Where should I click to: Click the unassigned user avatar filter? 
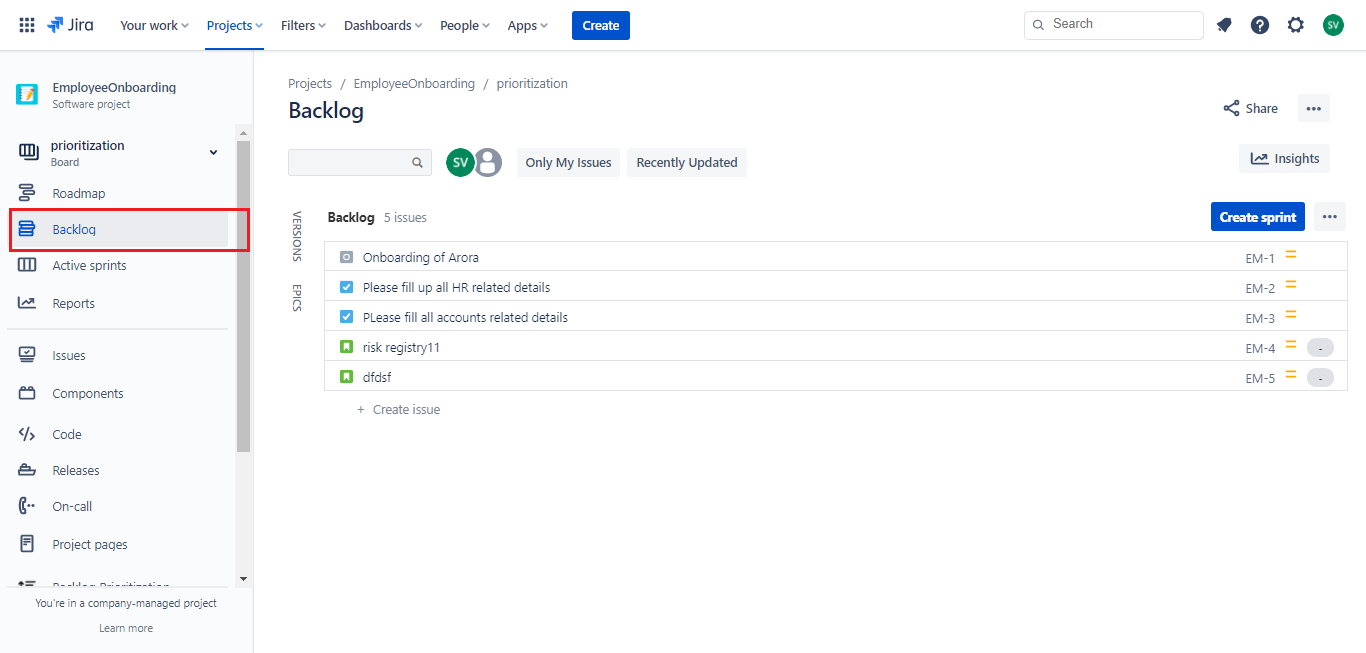pyautogui.click(x=487, y=162)
